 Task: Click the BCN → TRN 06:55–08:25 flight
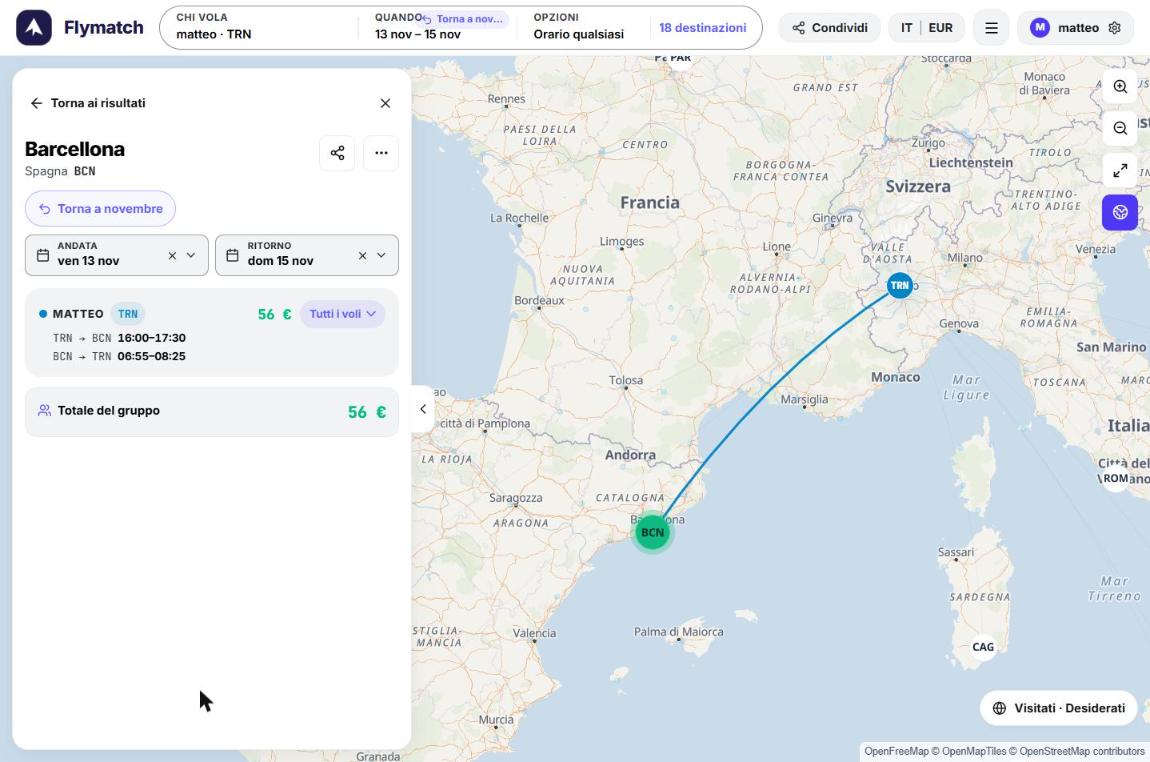[120, 356]
